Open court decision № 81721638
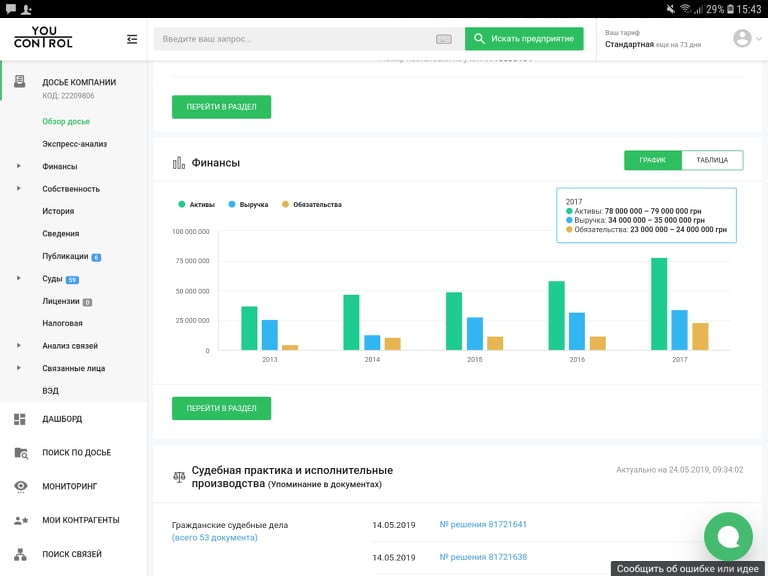 (483, 557)
